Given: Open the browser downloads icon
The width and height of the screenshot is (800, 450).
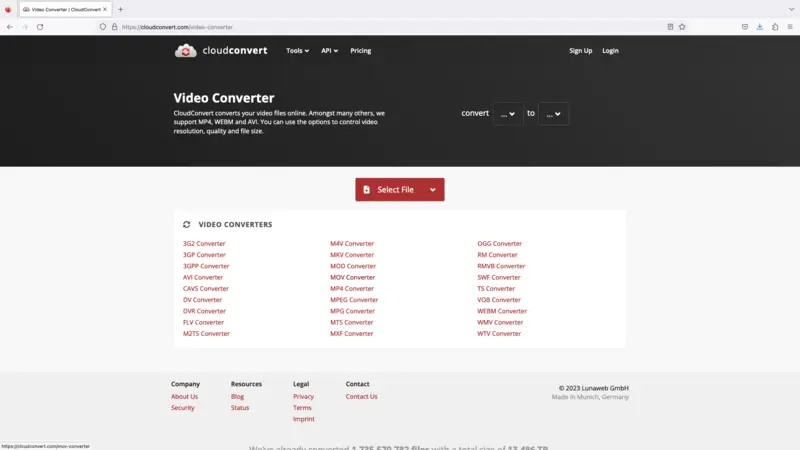Looking at the screenshot, I should click(760, 27).
